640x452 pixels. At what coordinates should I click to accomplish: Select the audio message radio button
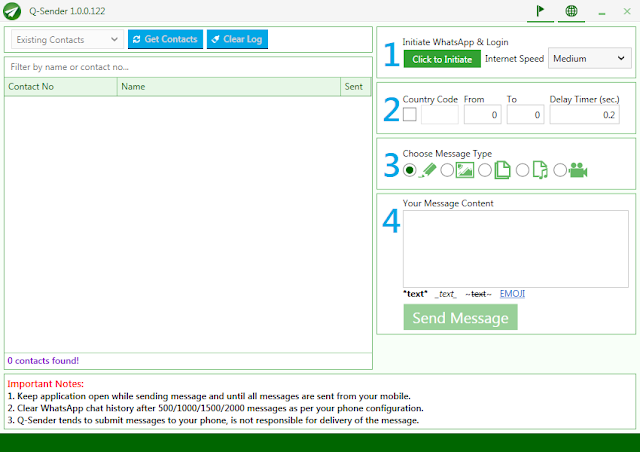click(522, 170)
